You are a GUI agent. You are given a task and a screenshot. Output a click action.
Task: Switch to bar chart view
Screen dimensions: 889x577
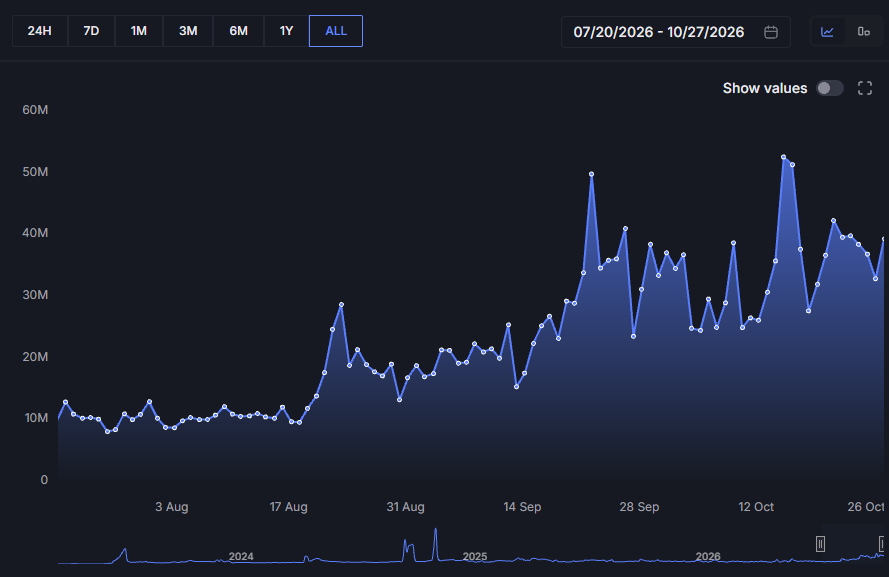coord(863,32)
